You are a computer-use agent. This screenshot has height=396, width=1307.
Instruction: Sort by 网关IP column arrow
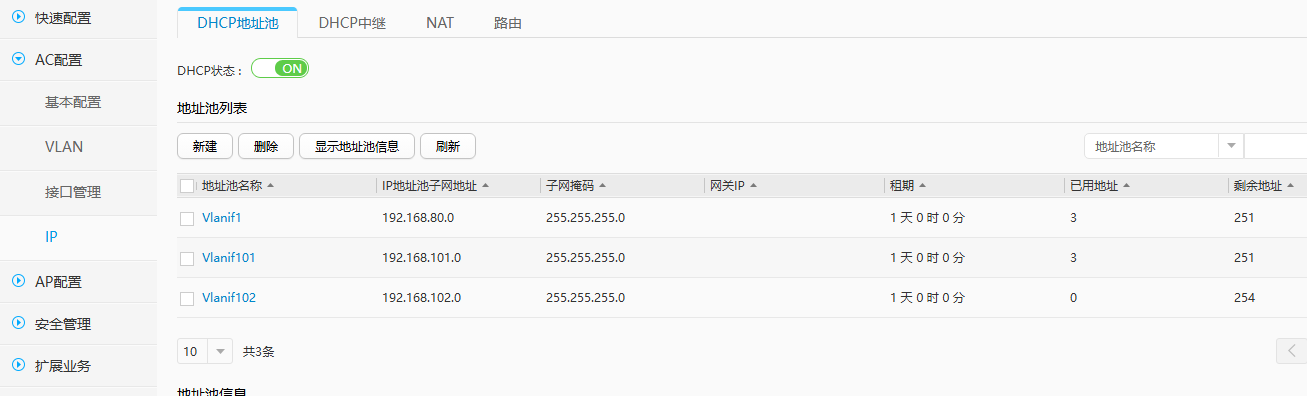coord(753,186)
